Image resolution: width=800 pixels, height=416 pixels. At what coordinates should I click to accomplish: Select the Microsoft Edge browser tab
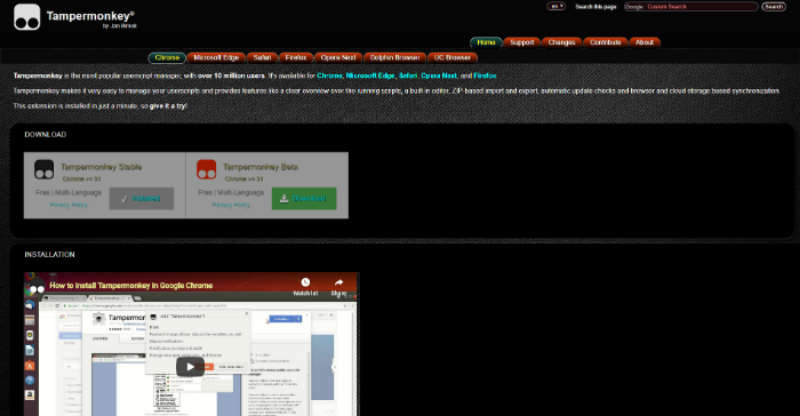[216, 58]
